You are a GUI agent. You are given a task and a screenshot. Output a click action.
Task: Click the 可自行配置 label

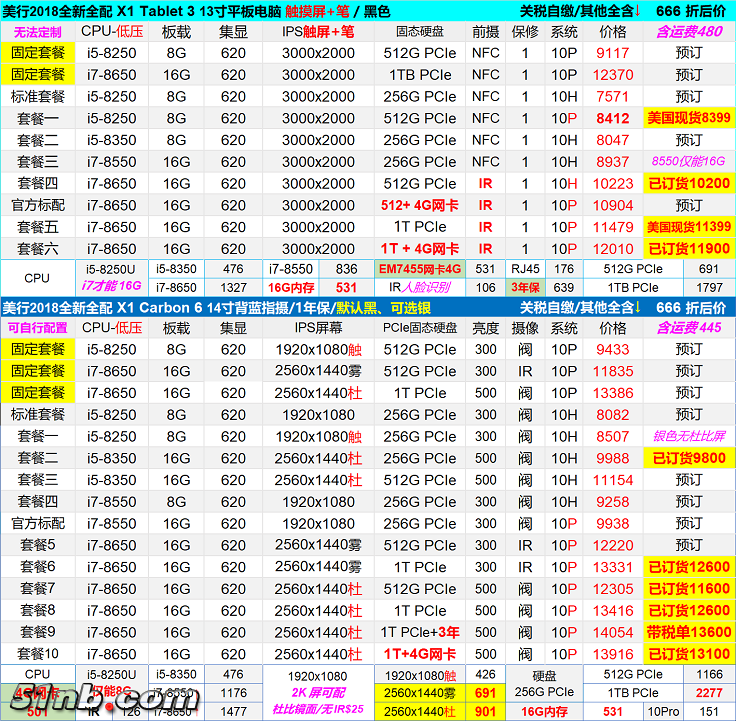(x=37, y=327)
